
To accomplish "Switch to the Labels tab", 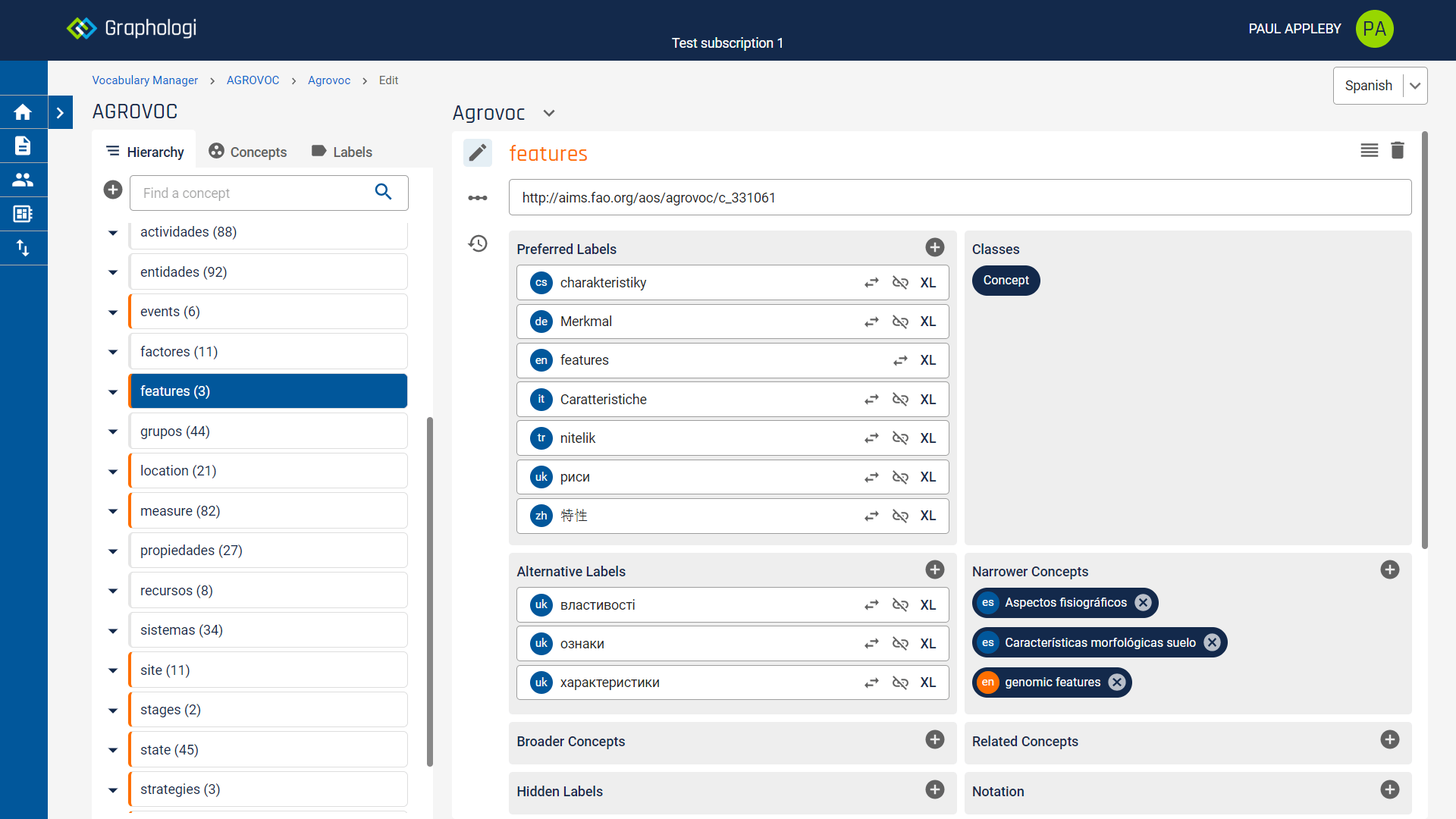I will pos(342,152).
